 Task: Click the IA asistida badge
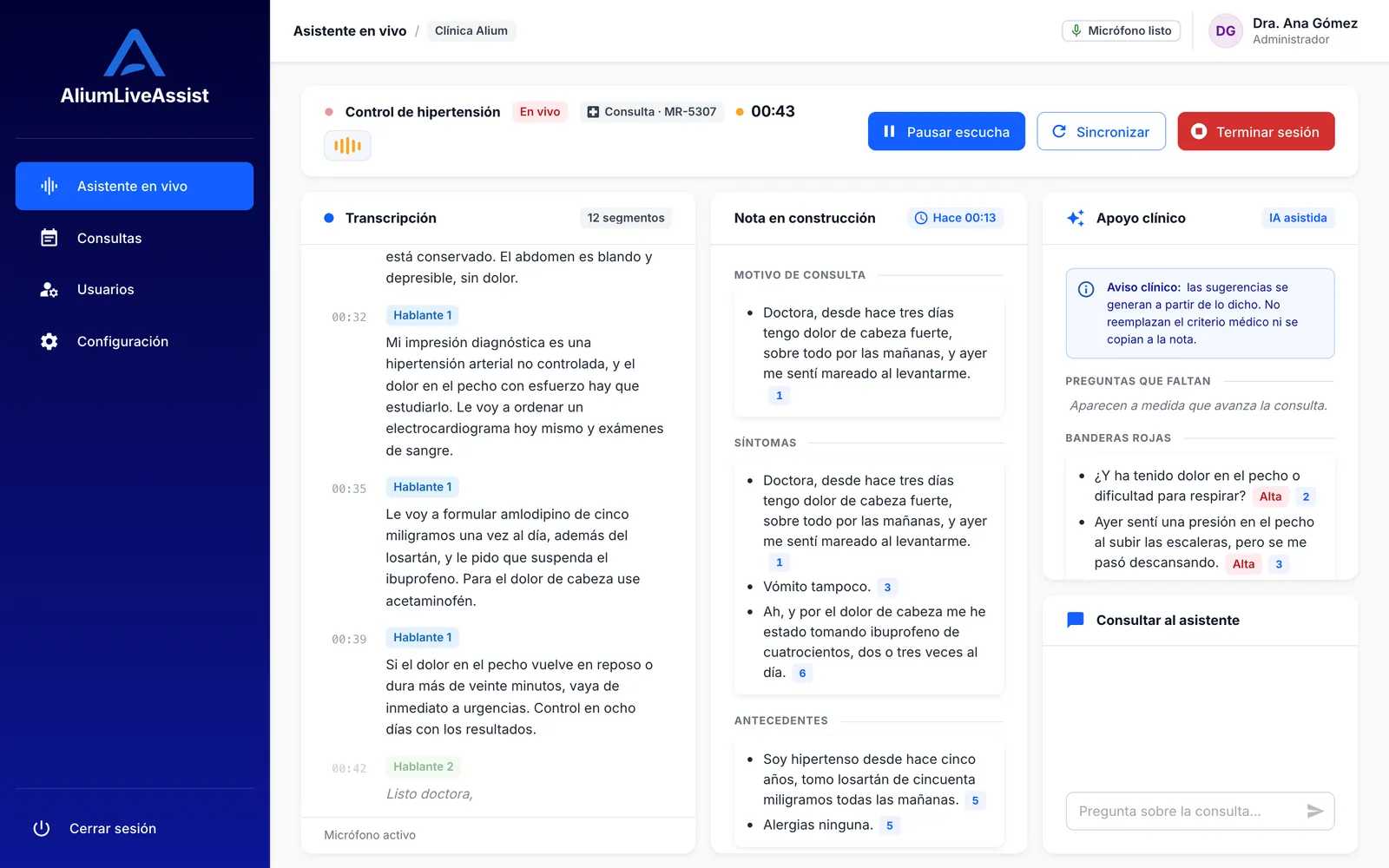click(x=1298, y=218)
